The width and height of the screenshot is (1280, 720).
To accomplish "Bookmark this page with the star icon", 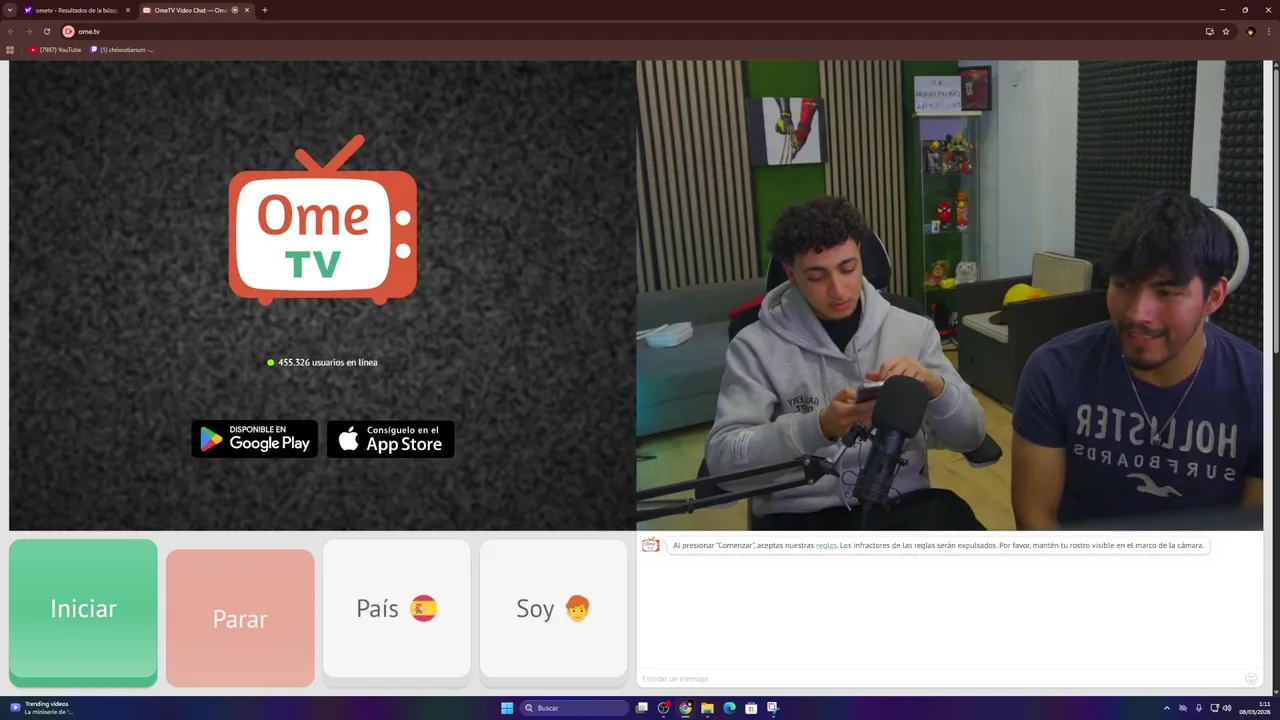I will point(1226,31).
